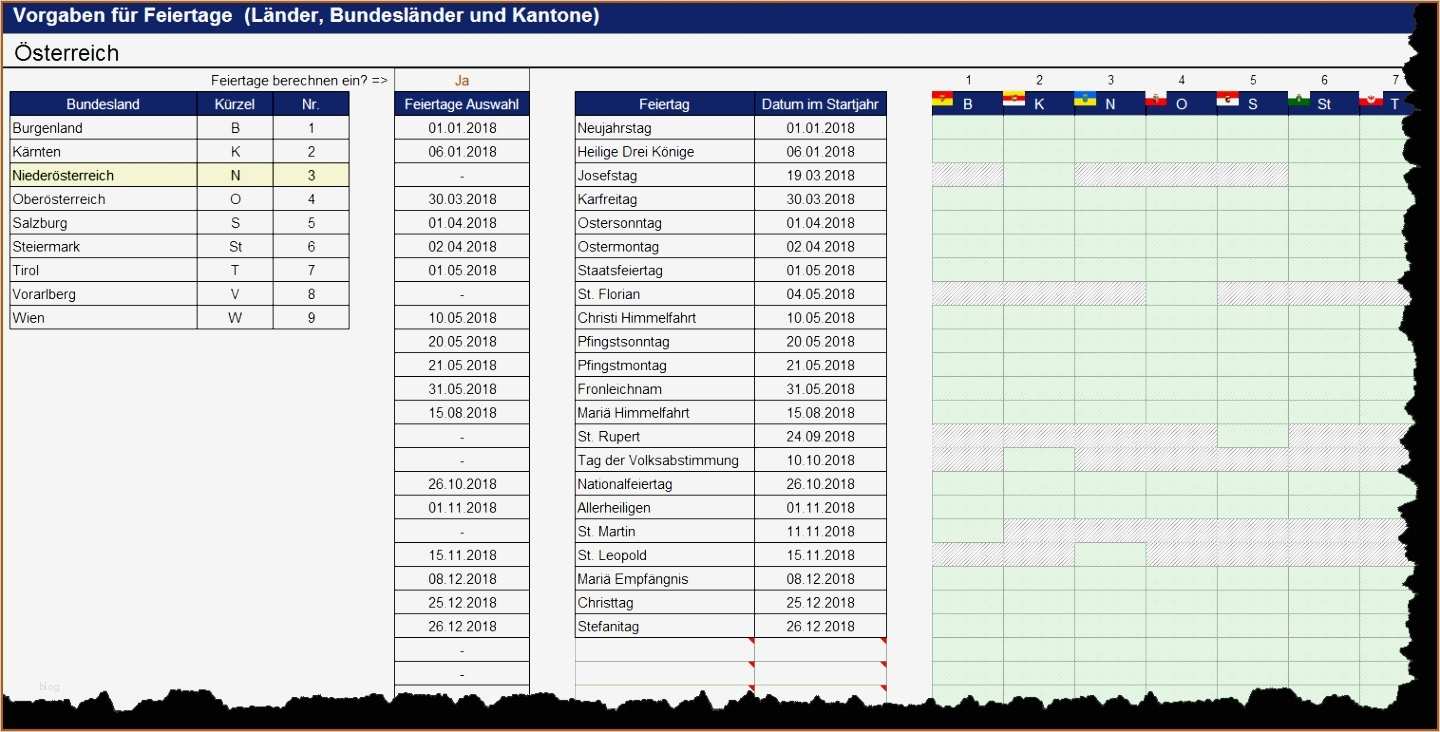Viewport: 1440px width, 732px height.
Task: Click the Wien cell
Action: point(103,318)
